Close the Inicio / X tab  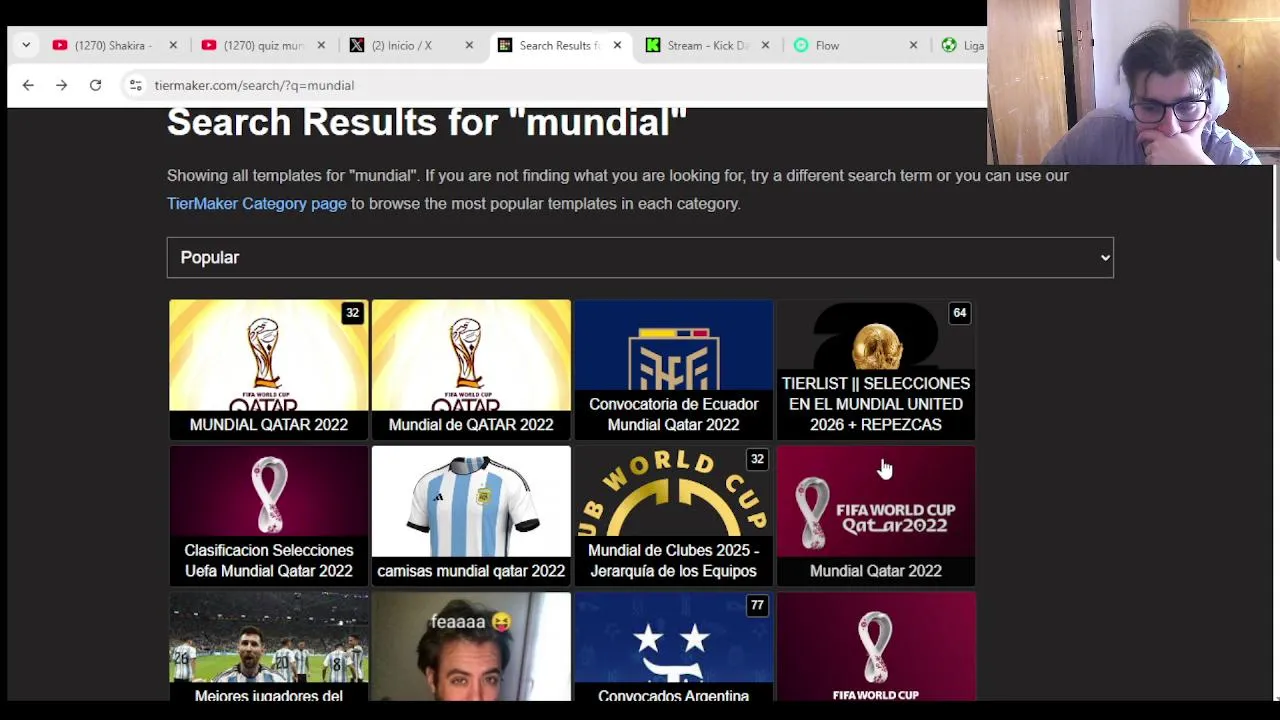tap(469, 45)
